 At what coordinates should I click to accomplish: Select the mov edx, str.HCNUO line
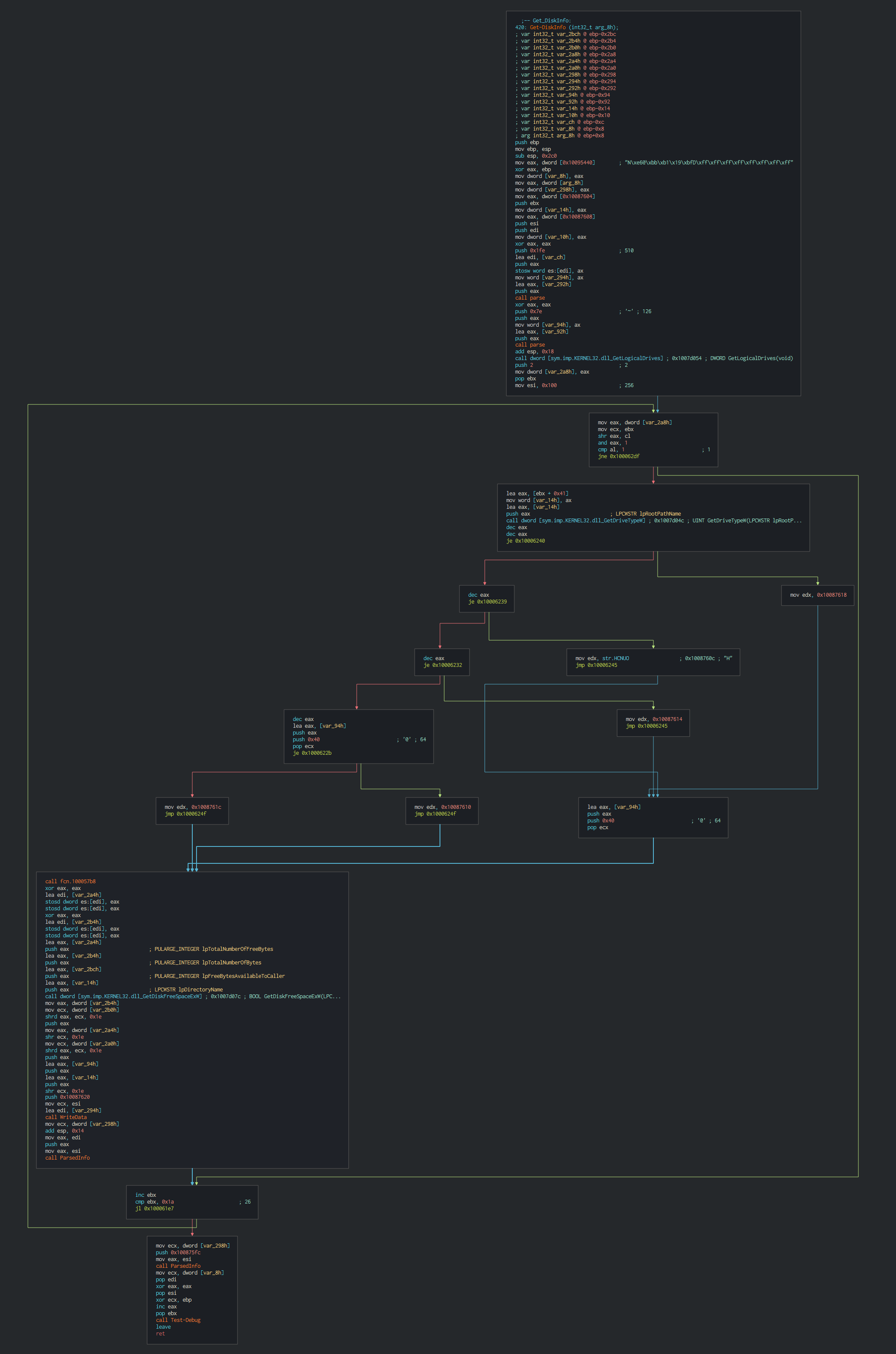[602, 658]
